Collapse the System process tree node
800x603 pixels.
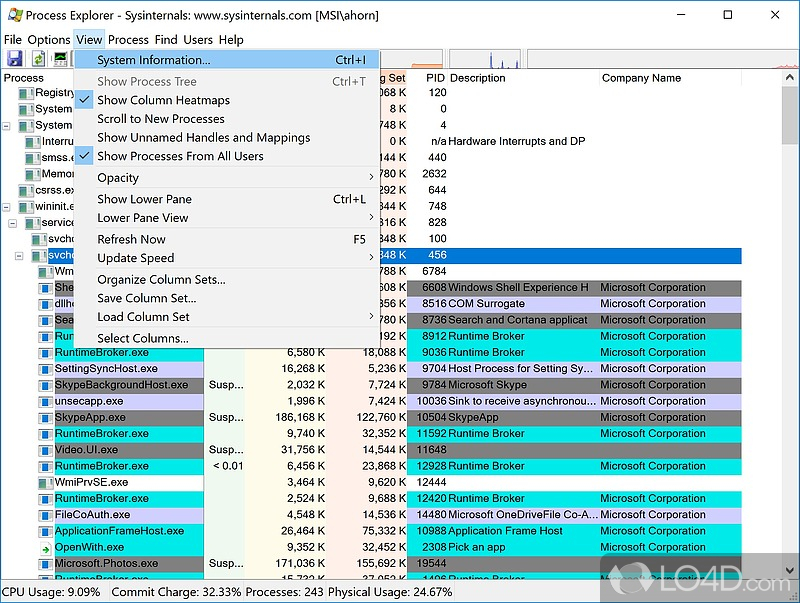(x=6, y=125)
